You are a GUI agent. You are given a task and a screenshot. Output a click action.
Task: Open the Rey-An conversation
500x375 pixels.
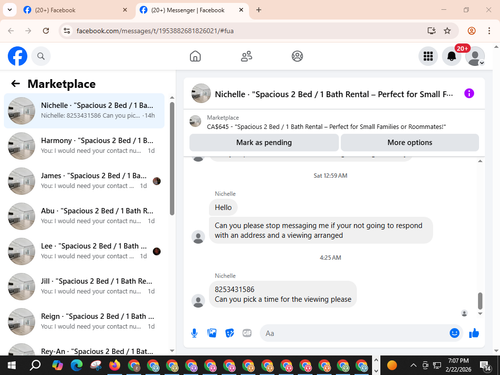pyautogui.click(x=84, y=349)
